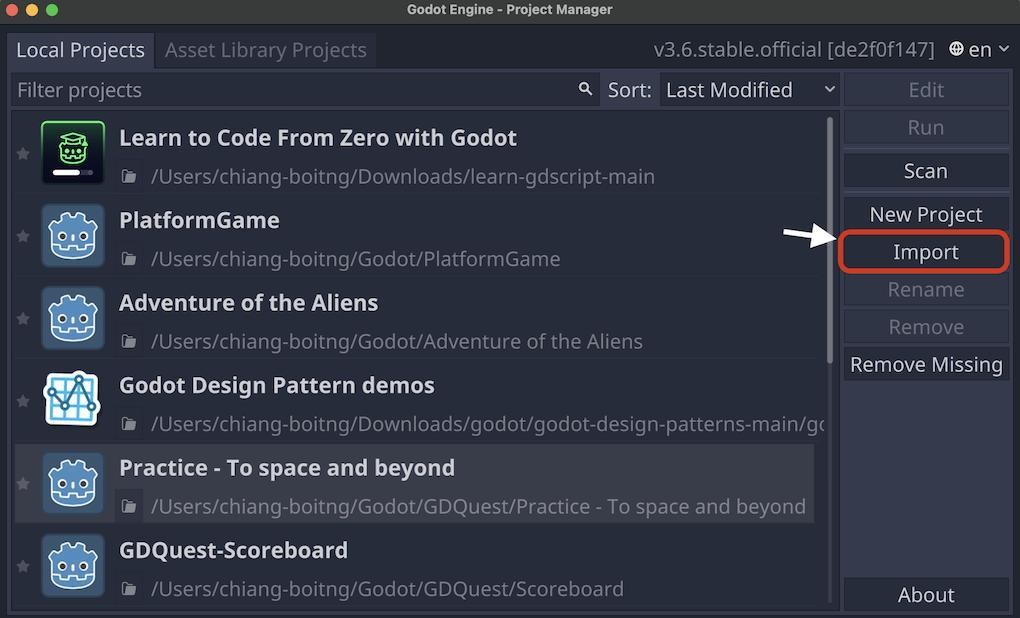
Task: Select the PlatformGame project title
Action: coord(199,221)
